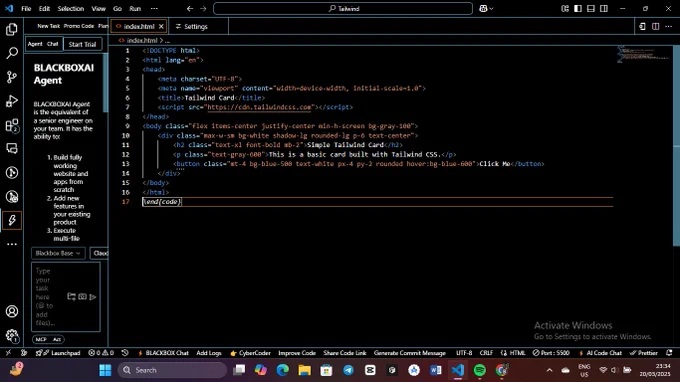Screen dimensions: 680x382
Task: Click the Start Trial button
Action: 82,44
